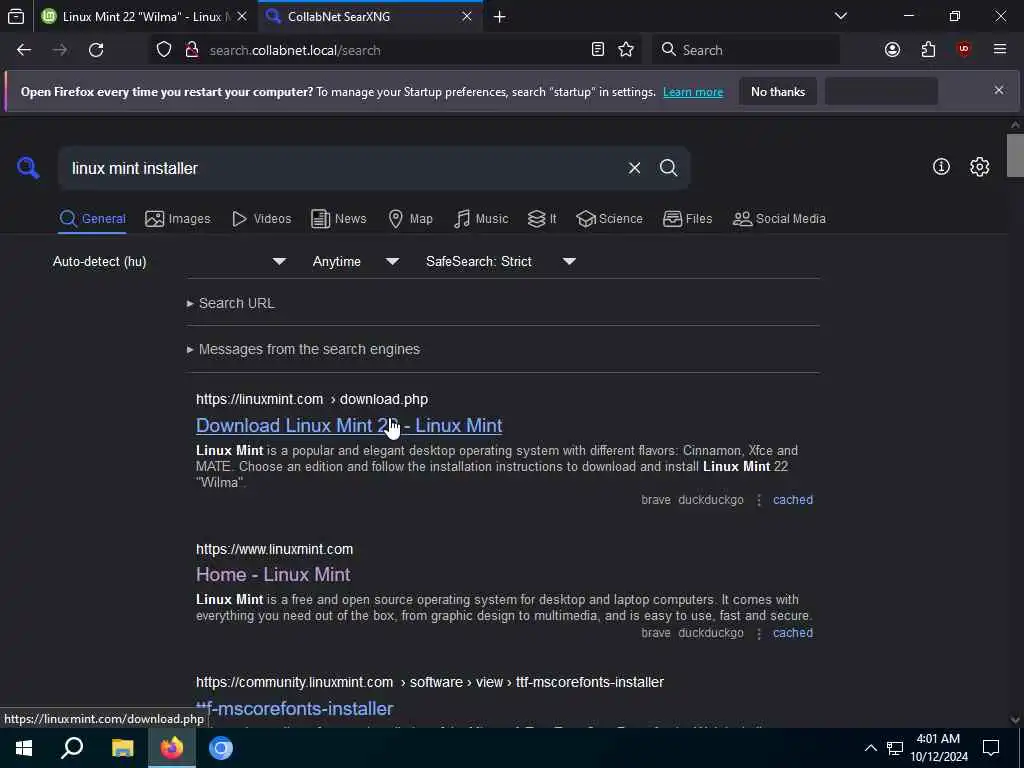Open a new tab with plus
1024x768 pixels.
point(500,16)
